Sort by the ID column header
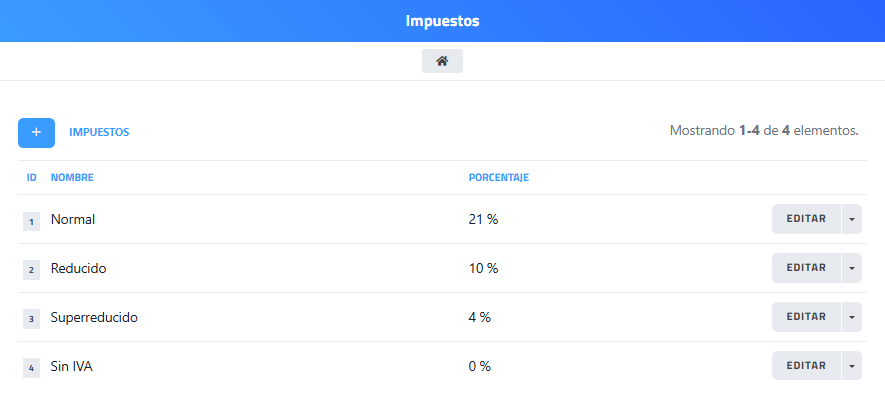This screenshot has height=407, width=885. [x=32, y=178]
